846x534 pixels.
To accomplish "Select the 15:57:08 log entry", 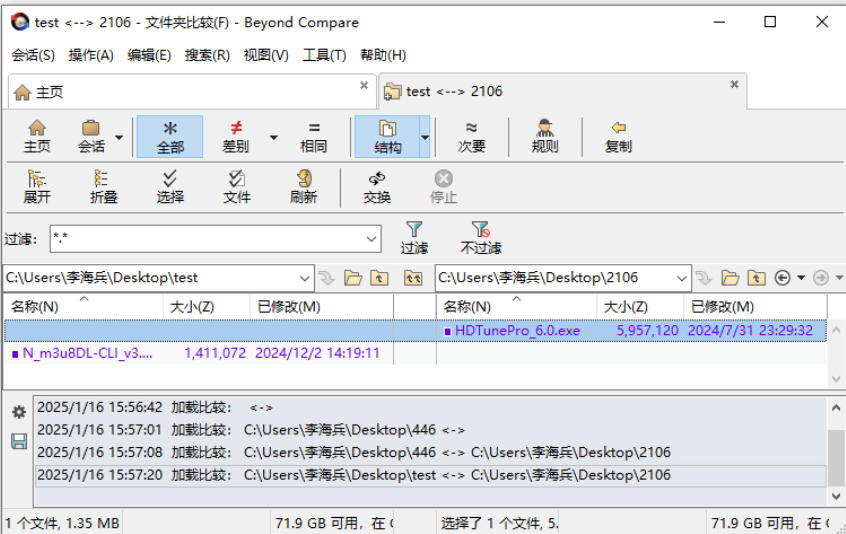I will tap(431, 453).
